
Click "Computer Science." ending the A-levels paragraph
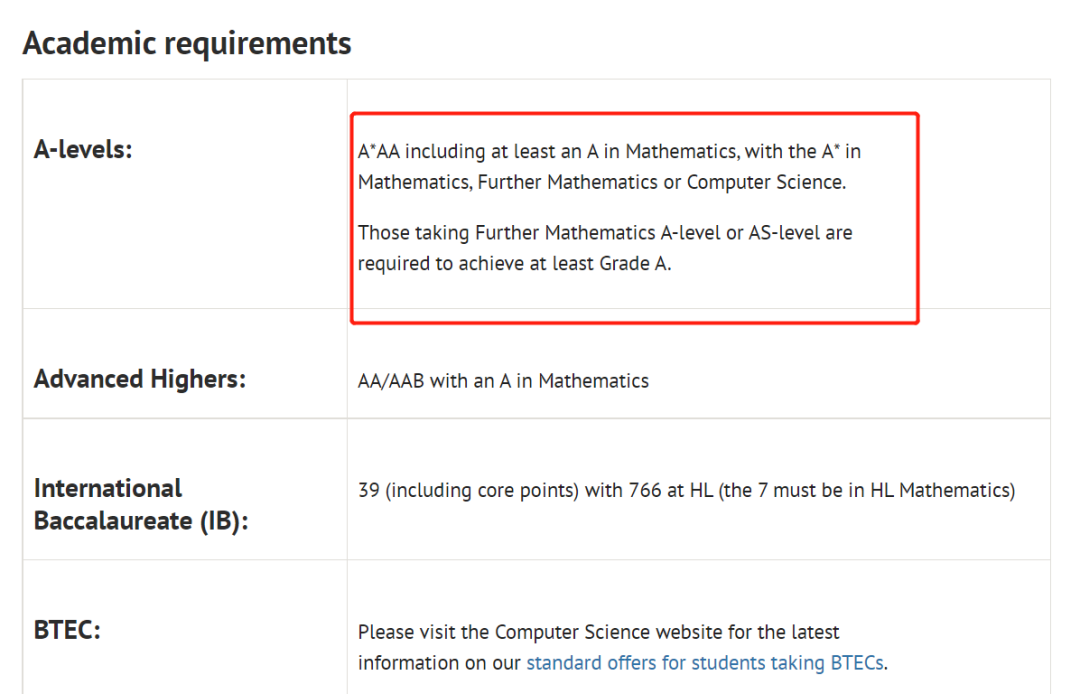766,183
